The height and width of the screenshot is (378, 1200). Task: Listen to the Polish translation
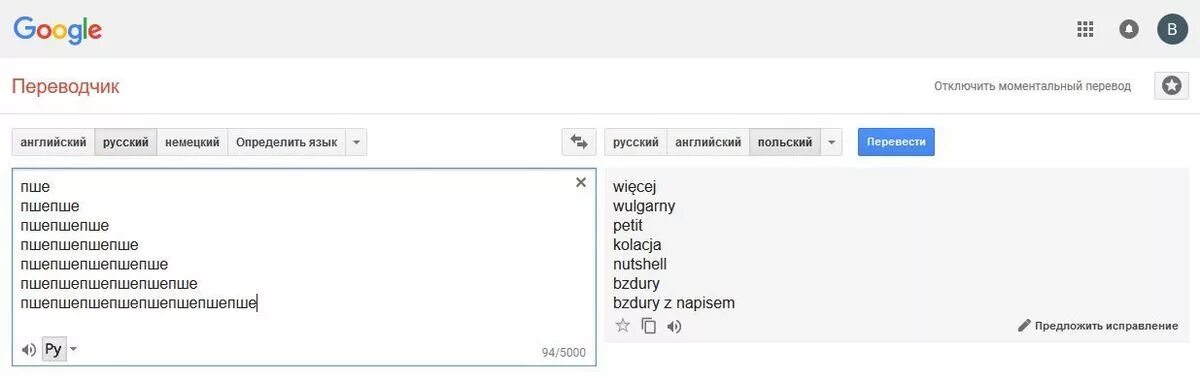point(674,325)
